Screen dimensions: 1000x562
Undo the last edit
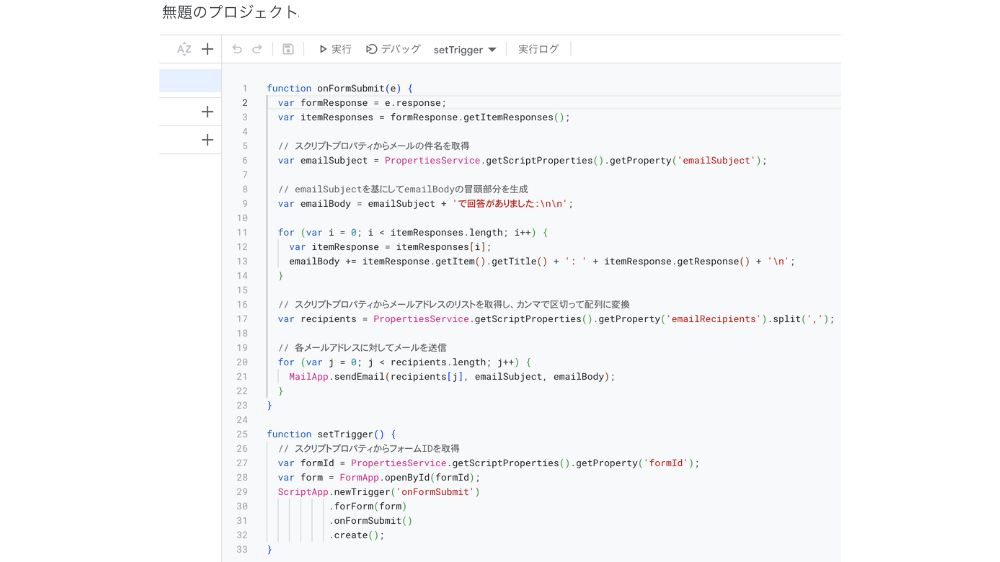point(237,49)
